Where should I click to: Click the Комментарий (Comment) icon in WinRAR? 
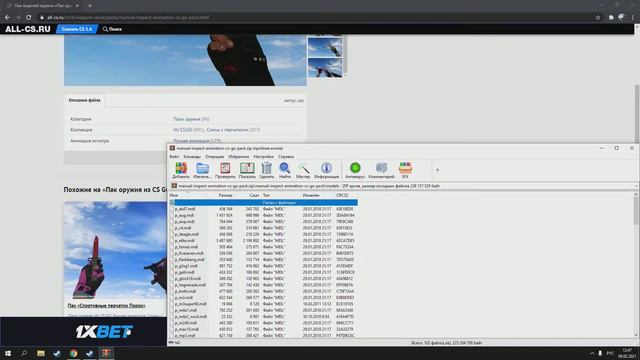pos(381,168)
